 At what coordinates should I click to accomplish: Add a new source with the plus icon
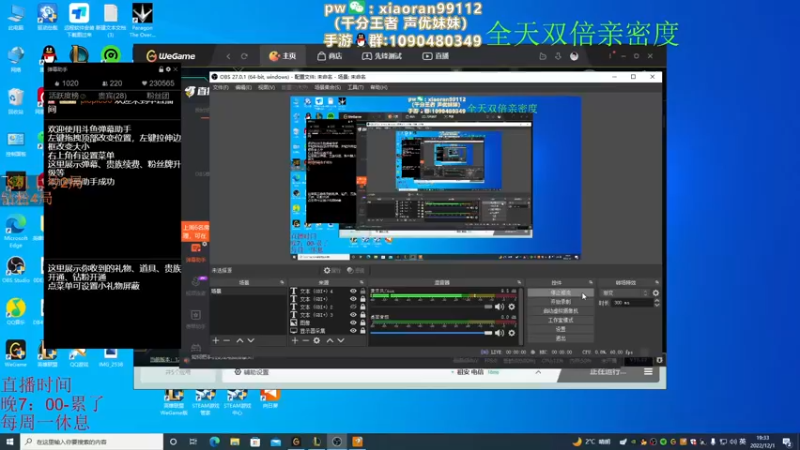coord(294,340)
